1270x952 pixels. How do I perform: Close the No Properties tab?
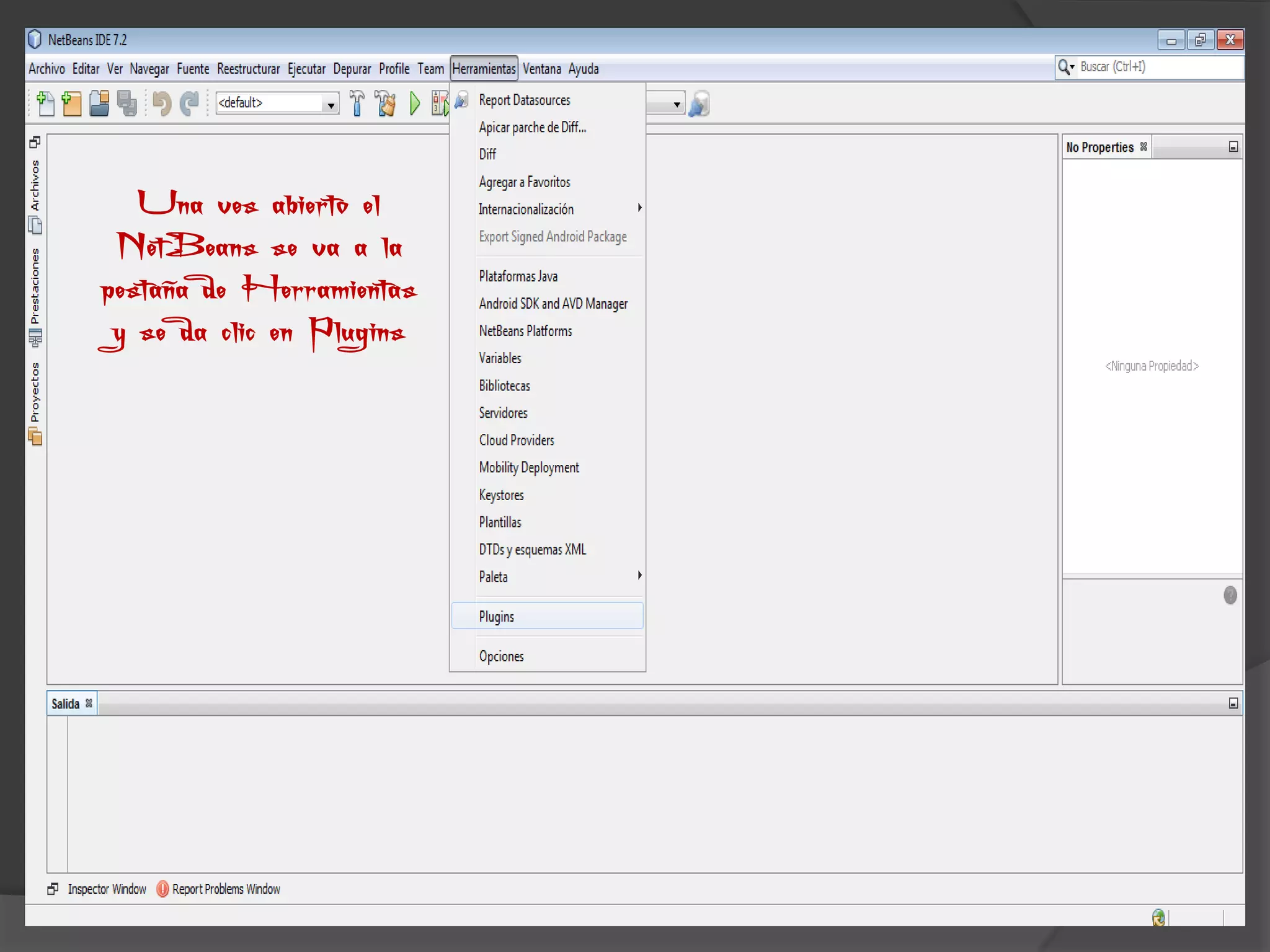(1143, 147)
